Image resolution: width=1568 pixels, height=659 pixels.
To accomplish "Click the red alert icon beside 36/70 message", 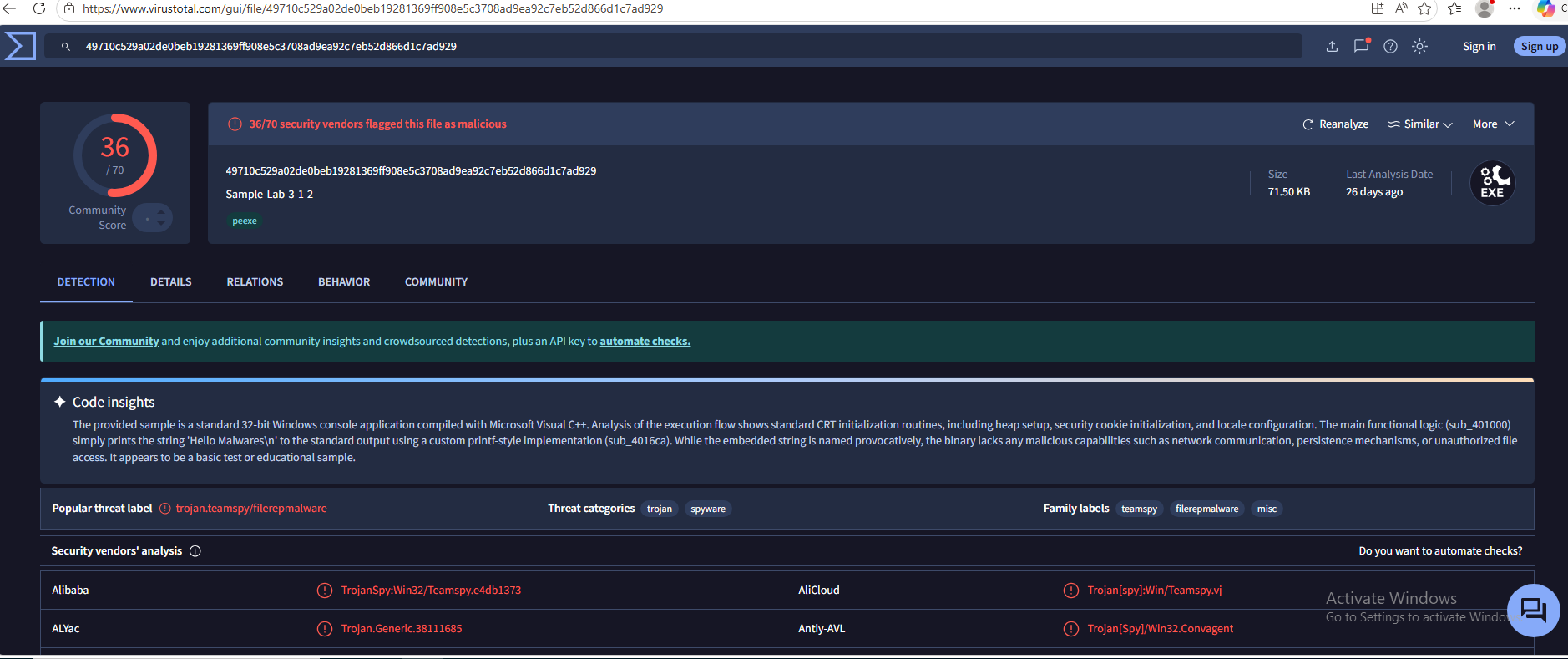I will (235, 124).
